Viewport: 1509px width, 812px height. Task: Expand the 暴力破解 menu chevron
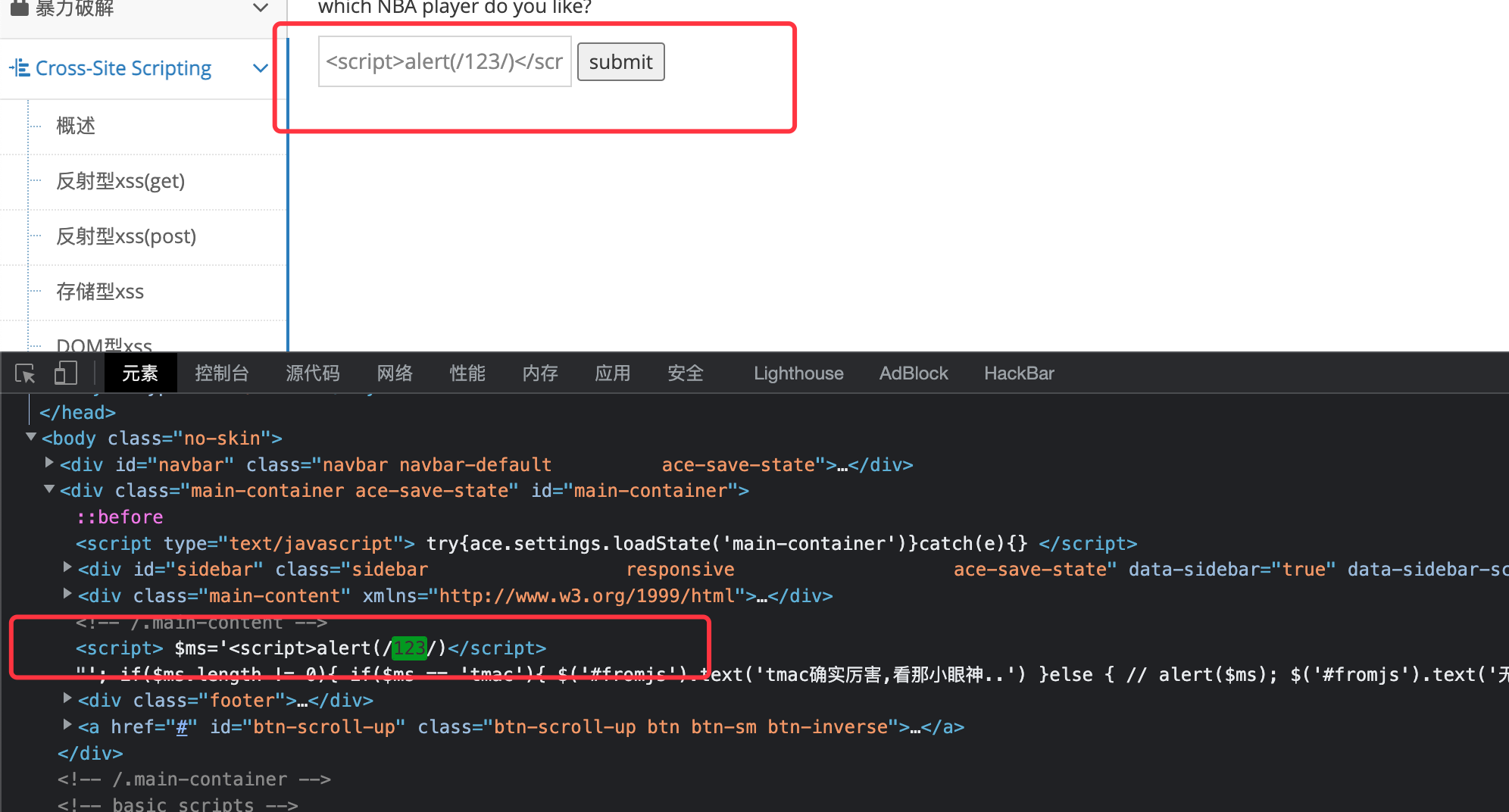pos(261,8)
